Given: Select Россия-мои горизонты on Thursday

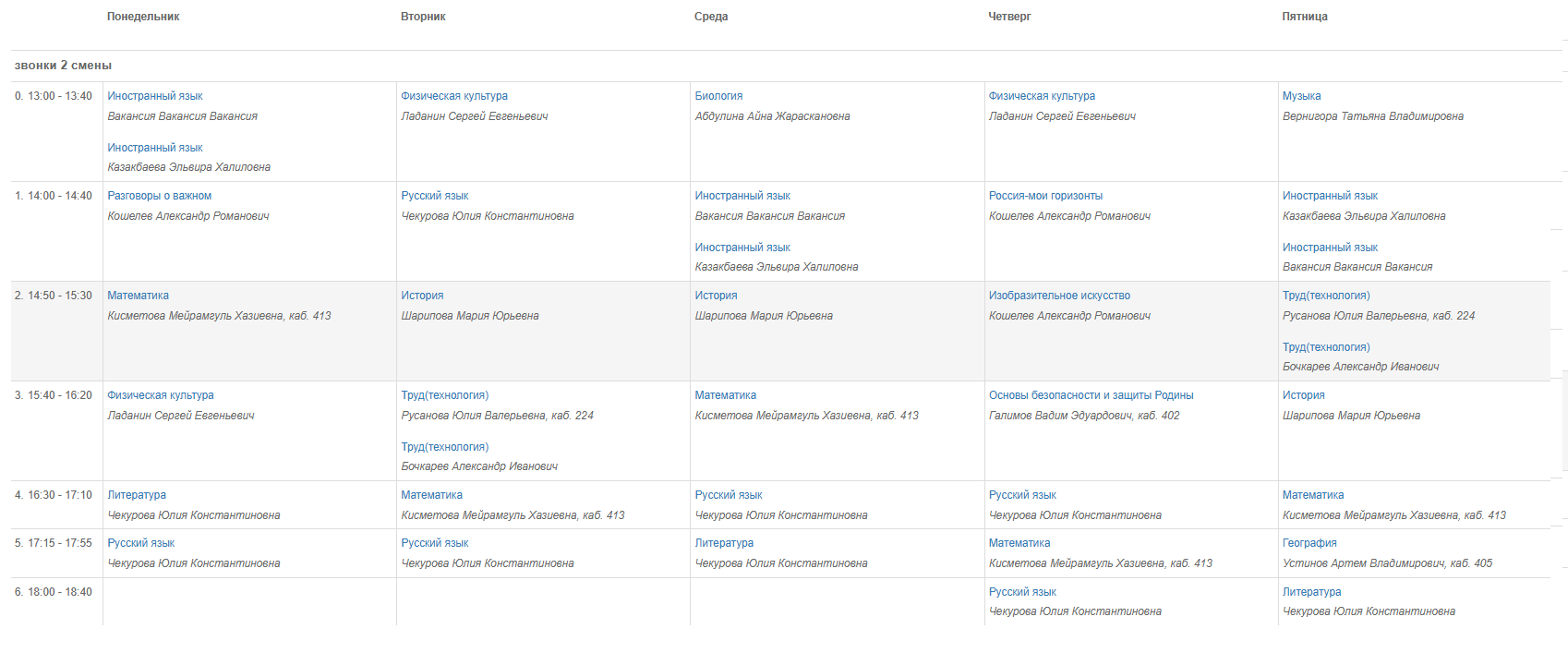Looking at the screenshot, I should point(1045,196).
